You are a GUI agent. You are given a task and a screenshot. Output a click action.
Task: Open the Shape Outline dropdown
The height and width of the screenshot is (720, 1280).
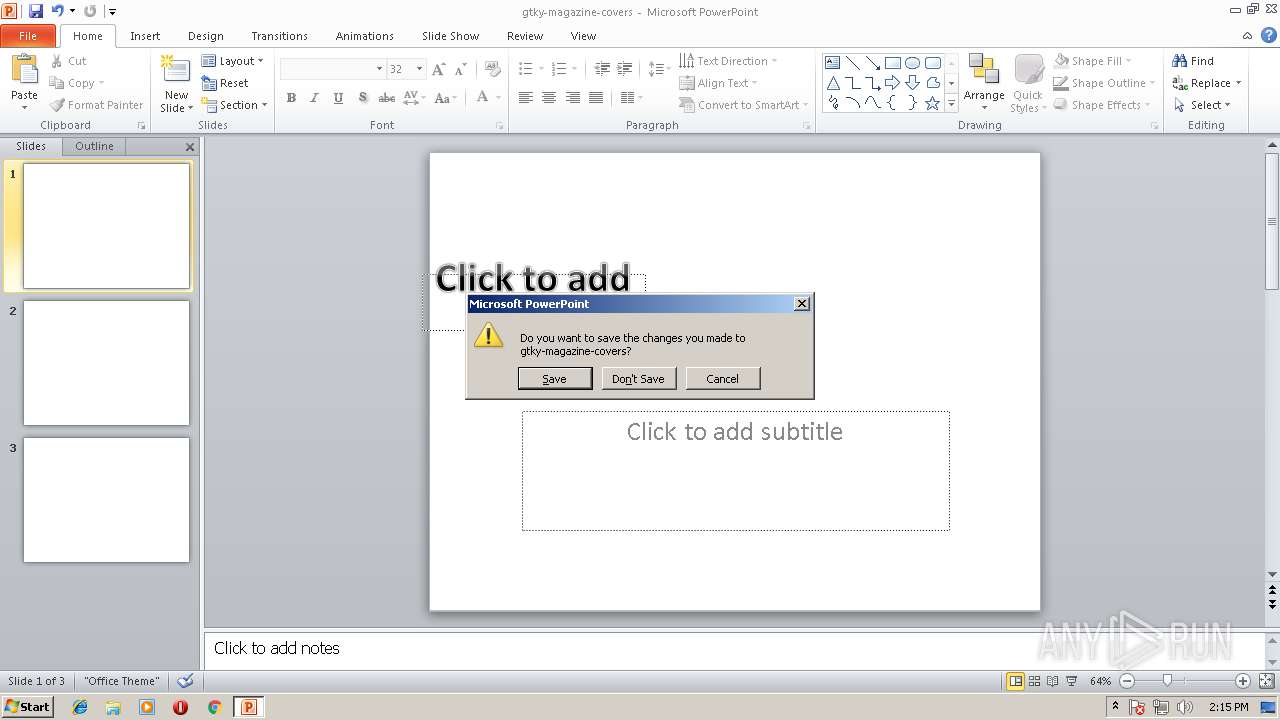1104,83
